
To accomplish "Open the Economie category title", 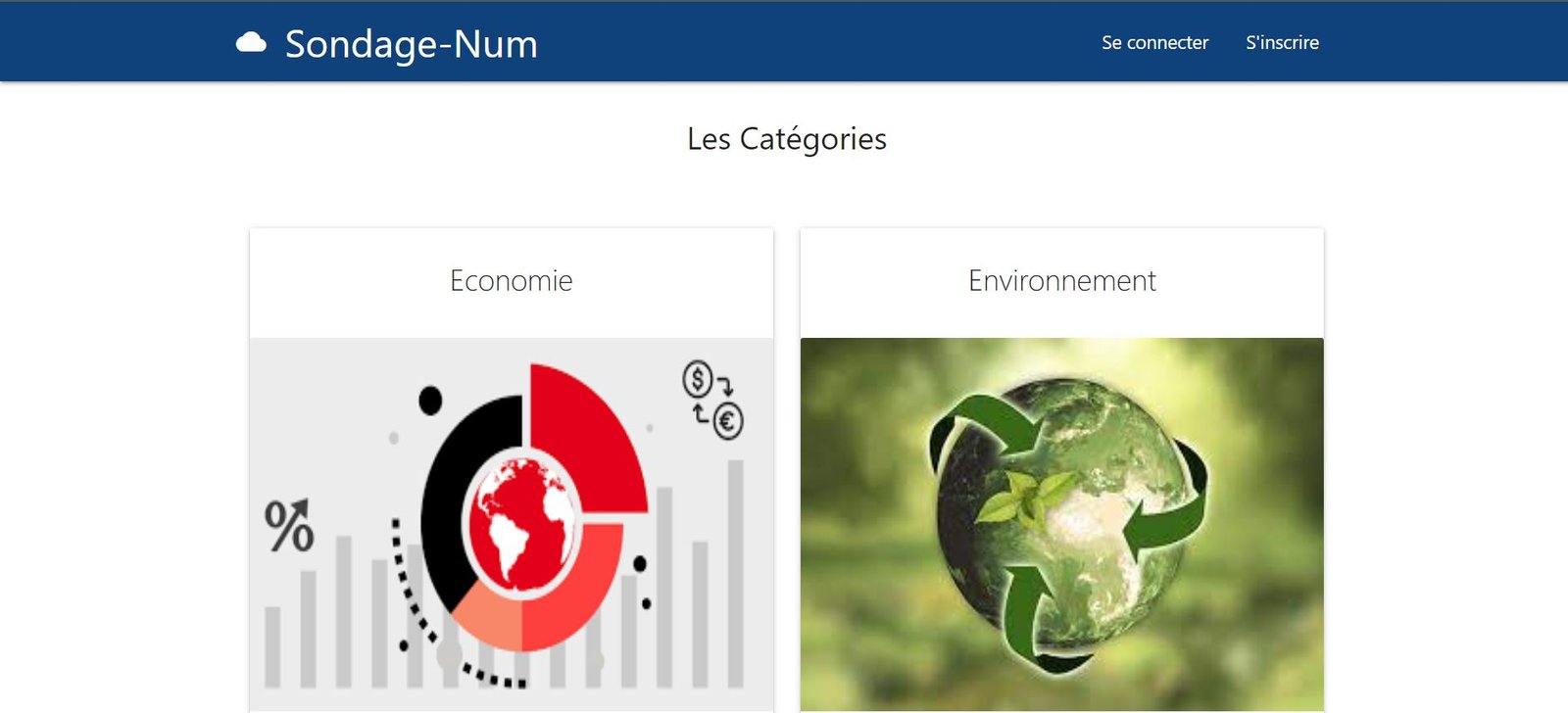I will pyautogui.click(x=511, y=281).
